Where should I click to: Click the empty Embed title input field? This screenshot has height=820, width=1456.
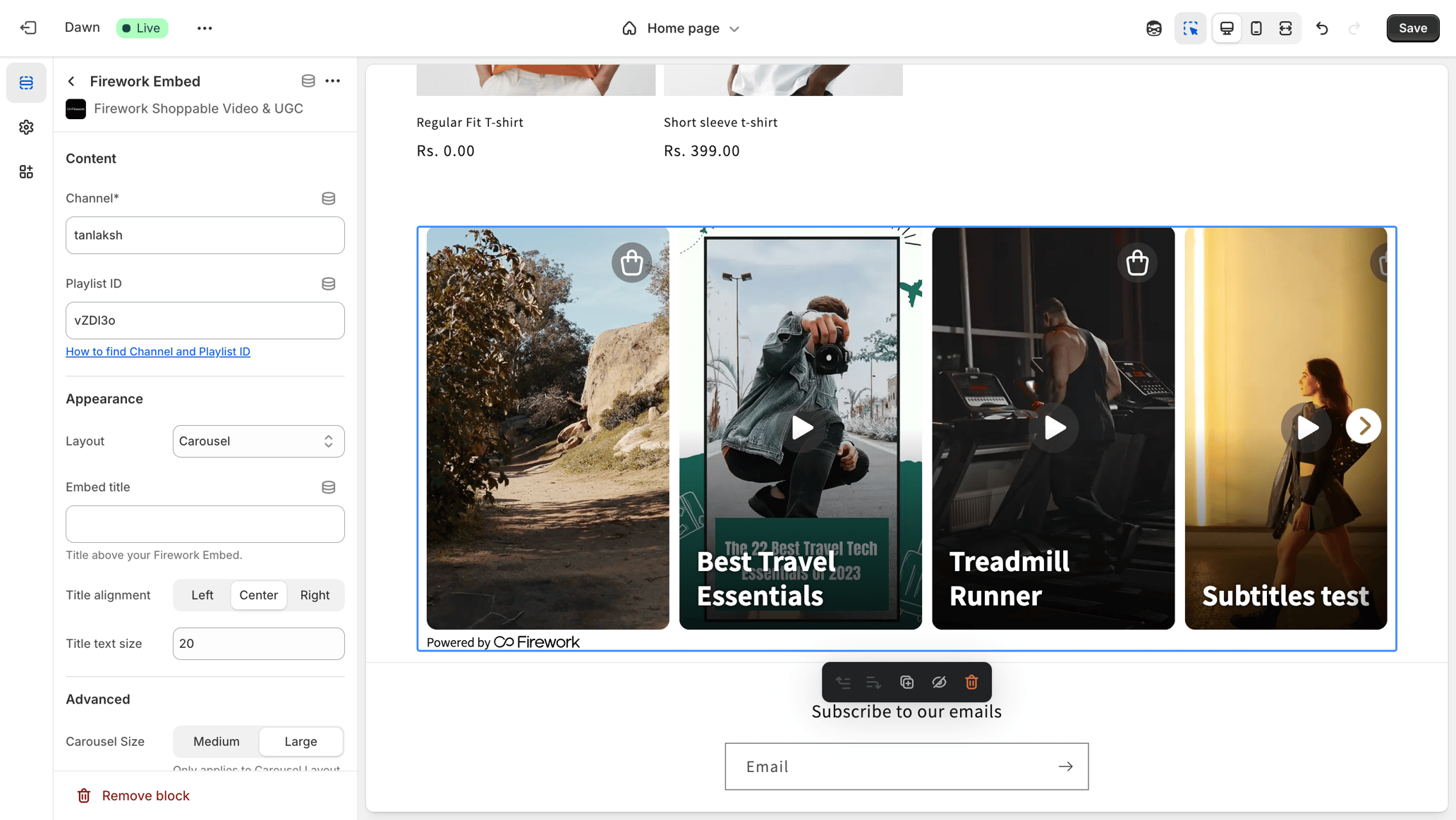tap(205, 524)
